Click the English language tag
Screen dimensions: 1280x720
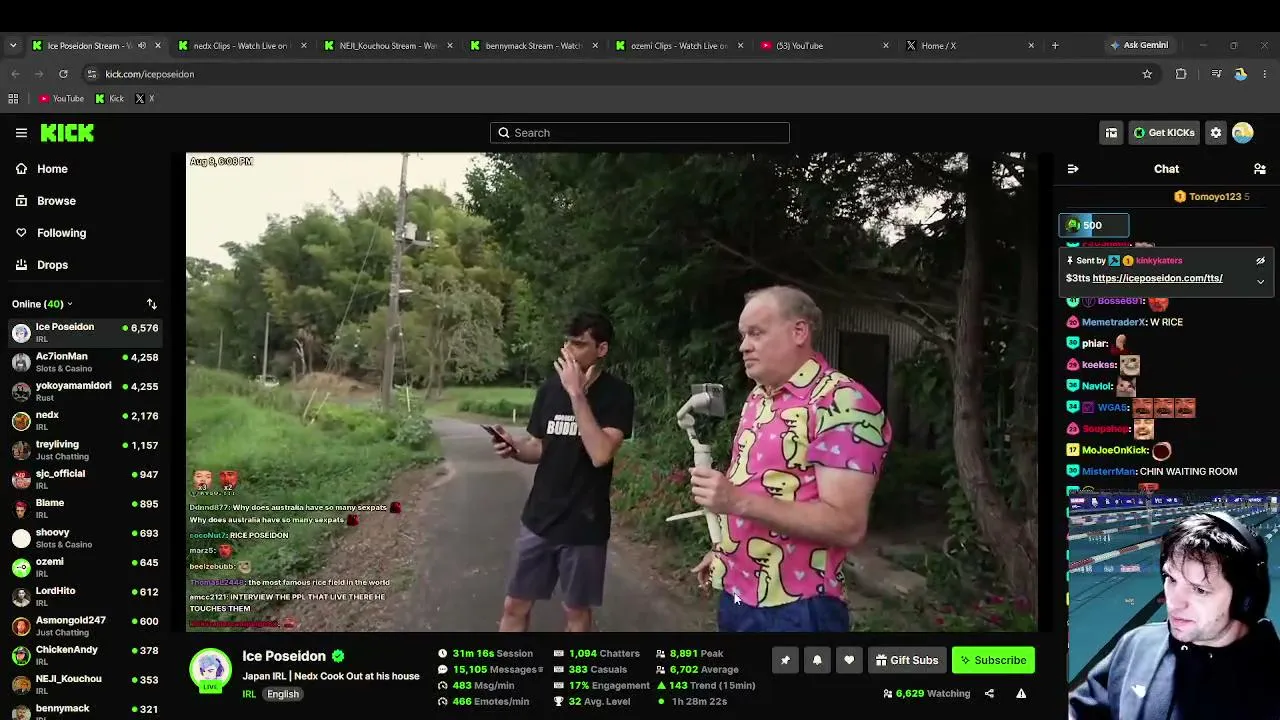(x=283, y=694)
